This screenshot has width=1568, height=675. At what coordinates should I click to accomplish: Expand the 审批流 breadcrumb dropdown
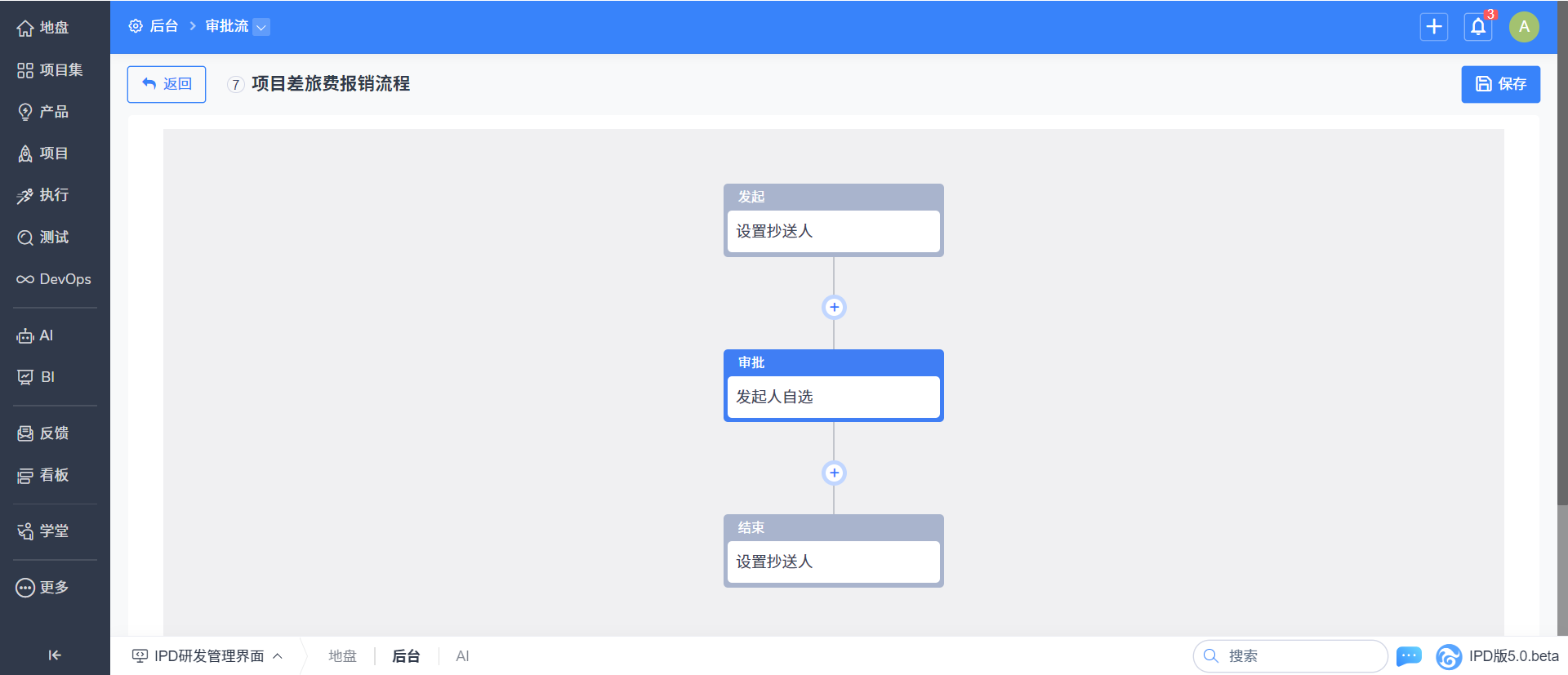pyautogui.click(x=261, y=27)
